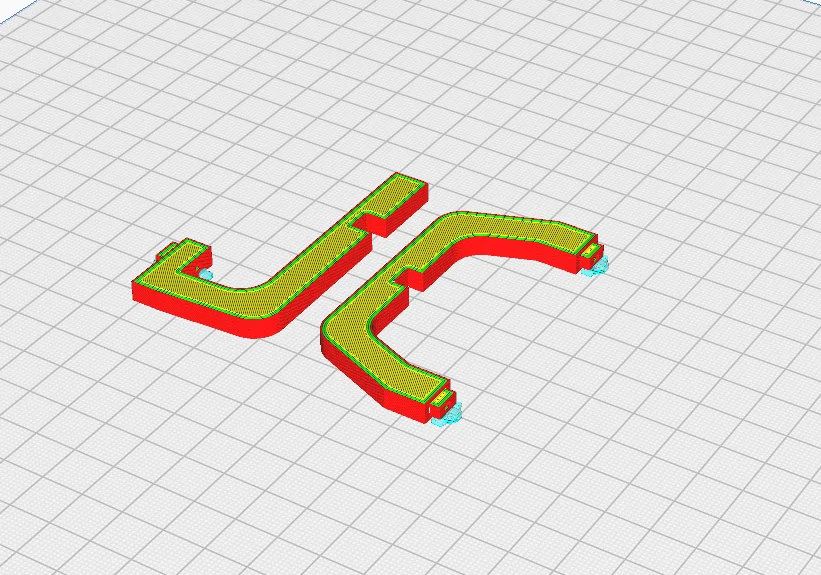Click cyan support under left part's hook
This screenshot has height=575, width=821.
coord(206,273)
